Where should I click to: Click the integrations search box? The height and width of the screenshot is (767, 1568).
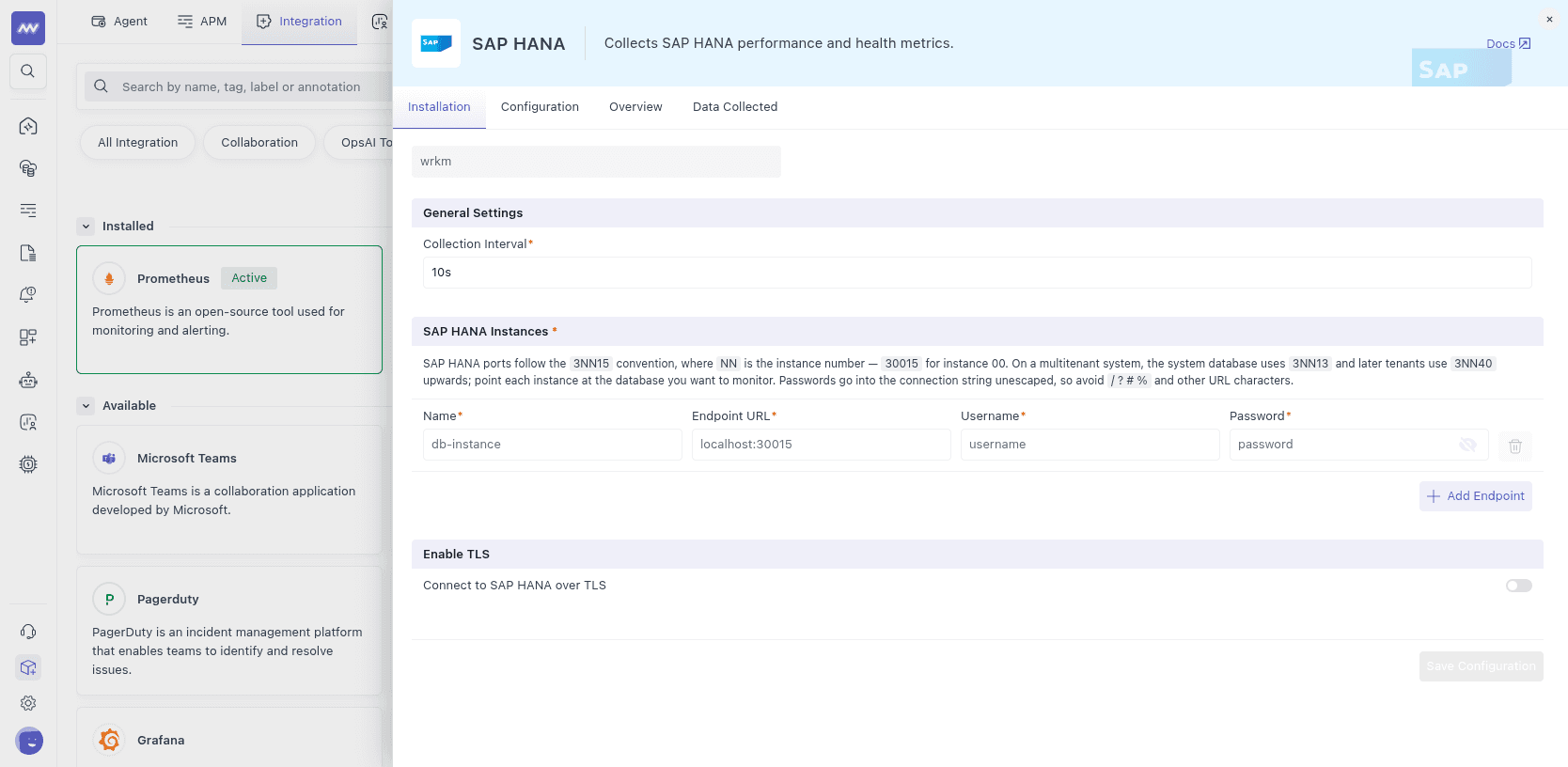pos(239,86)
